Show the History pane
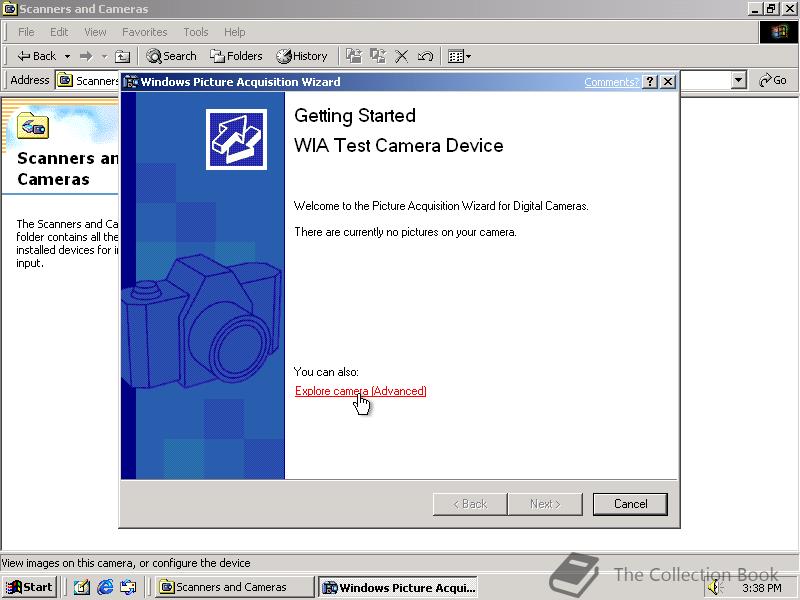The width and height of the screenshot is (800, 600). click(301, 56)
